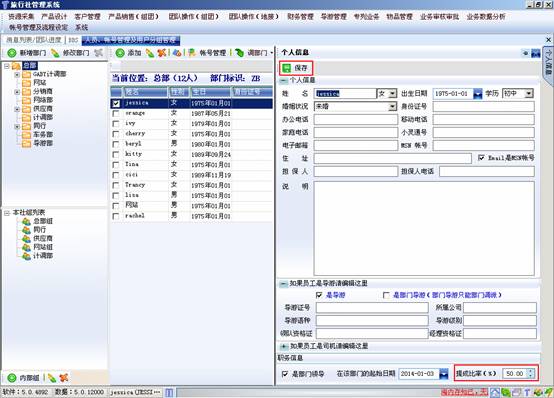Screen dimensions: 554x398
Task: Click the T icon in the bottom-right tray
Action: coord(527,392)
